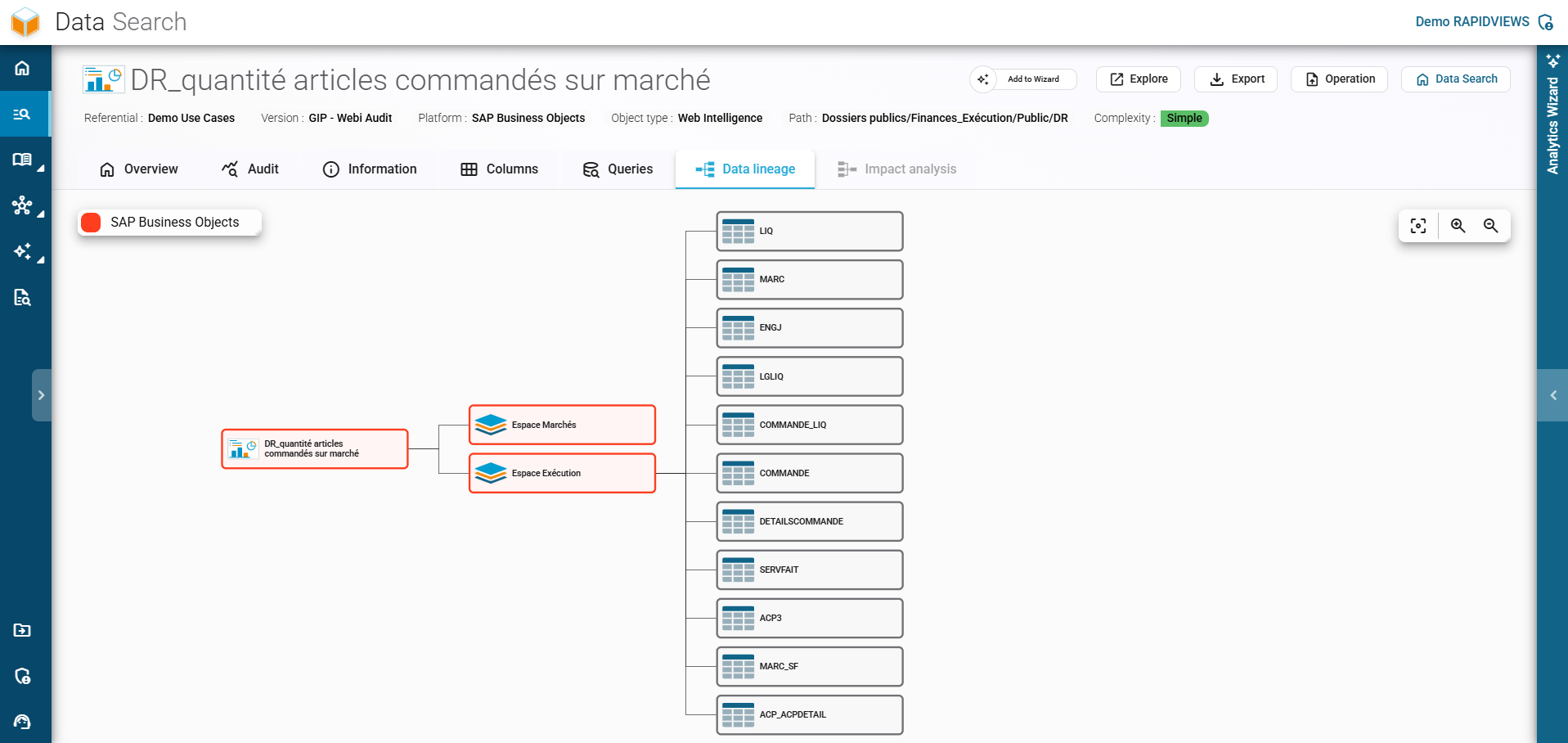Image resolution: width=1568 pixels, height=743 pixels.
Task: Open the network graph sidebar icon
Action: (22, 205)
